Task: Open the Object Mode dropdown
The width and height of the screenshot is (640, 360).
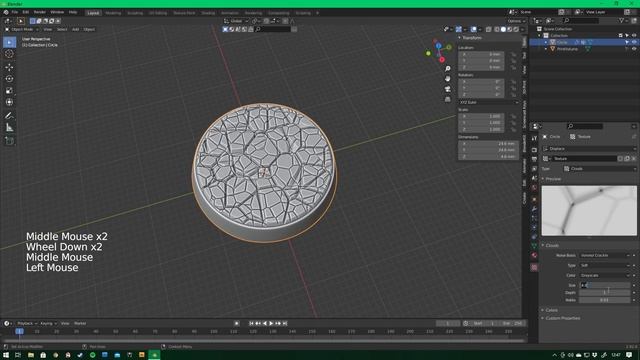Action: [22, 29]
